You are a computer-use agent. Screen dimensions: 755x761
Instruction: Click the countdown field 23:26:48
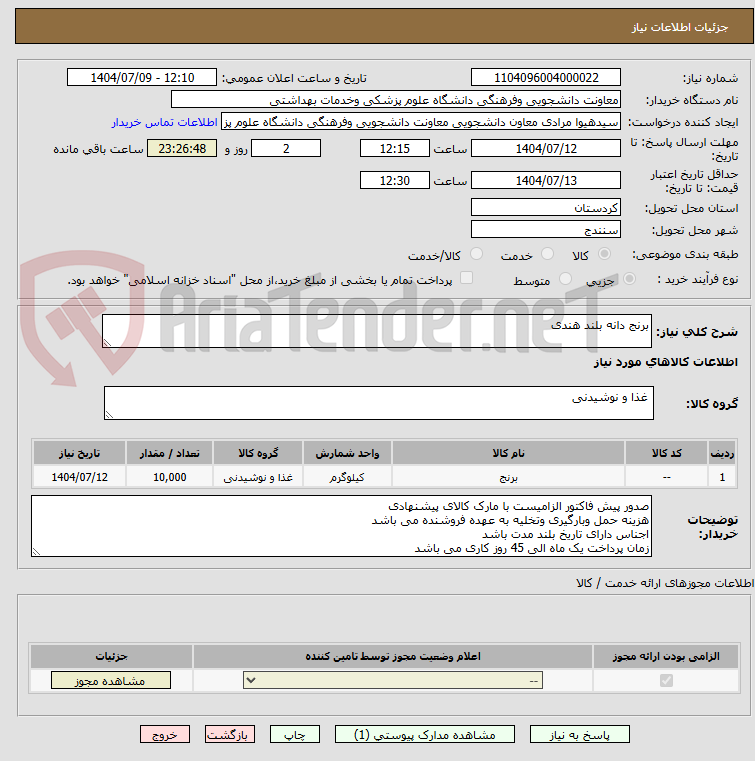(x=182, y=149)
